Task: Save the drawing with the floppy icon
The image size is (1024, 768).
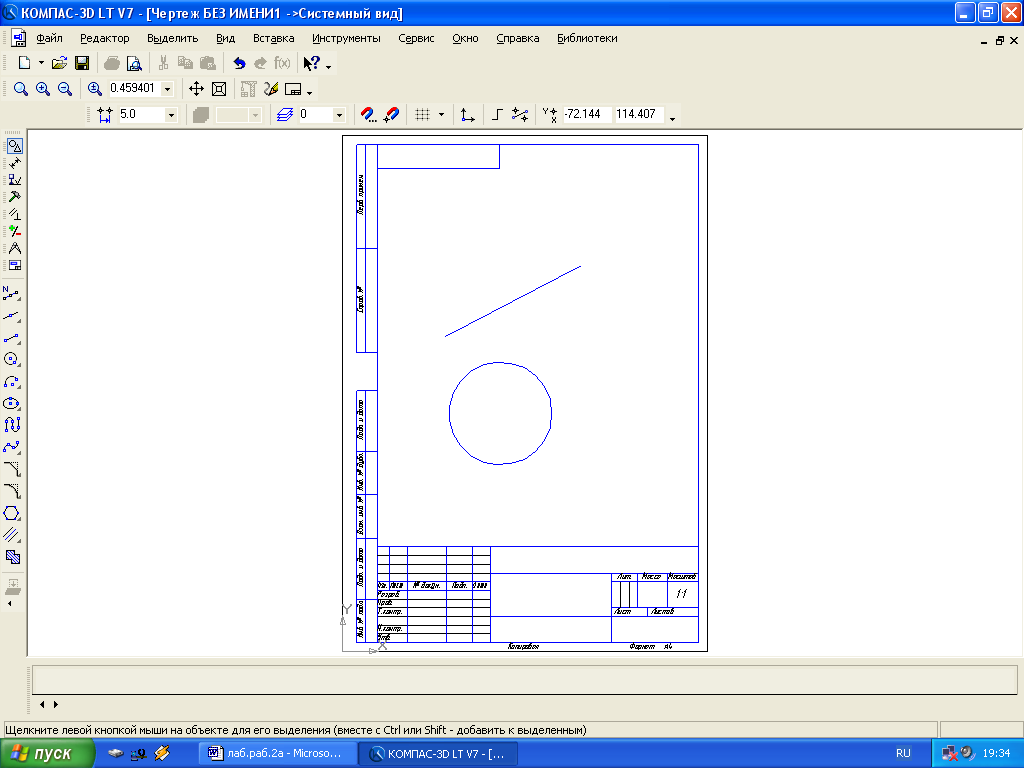Action: [82, 63]
